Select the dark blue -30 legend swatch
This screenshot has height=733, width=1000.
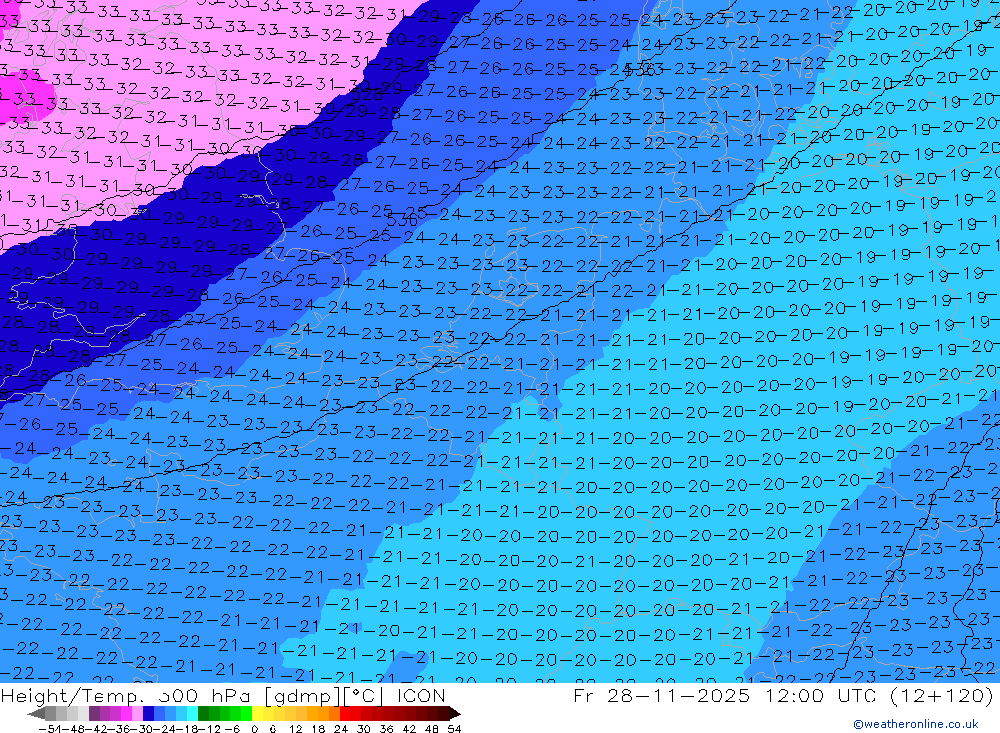click(x=148, y=714)
